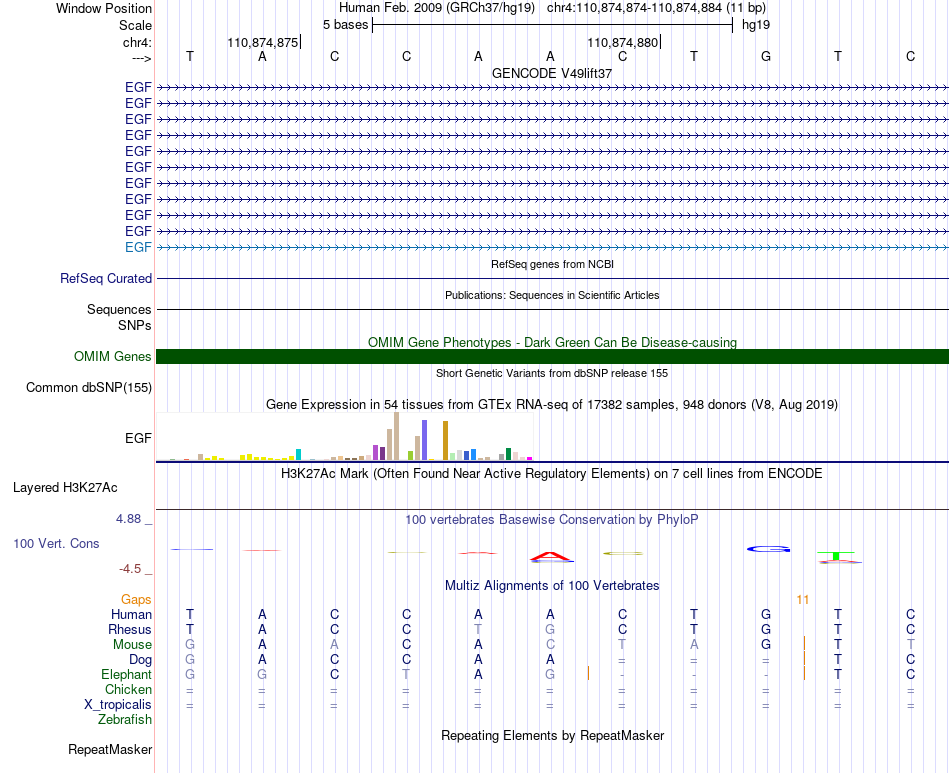950x773 pixels.
Task: Select the Mouse alignment row label
Action: click(132, 645)
